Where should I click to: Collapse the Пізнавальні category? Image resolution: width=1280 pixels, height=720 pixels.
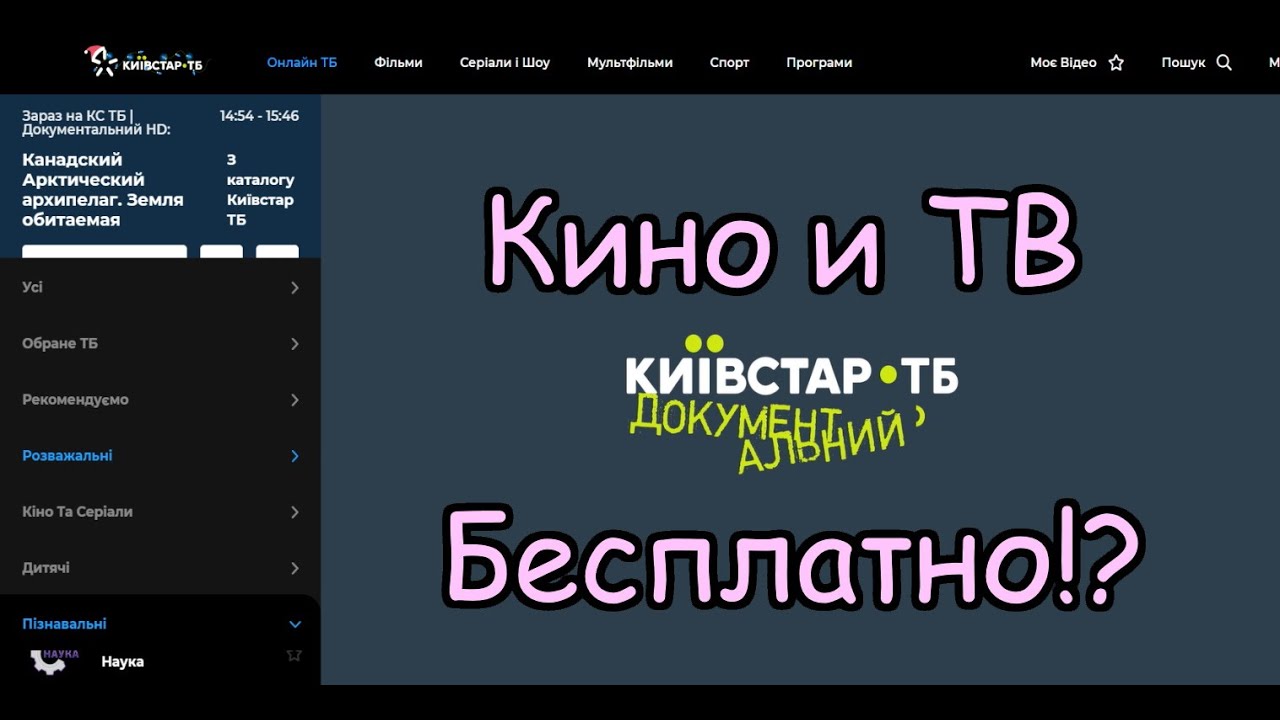click(x=160, y=623)
